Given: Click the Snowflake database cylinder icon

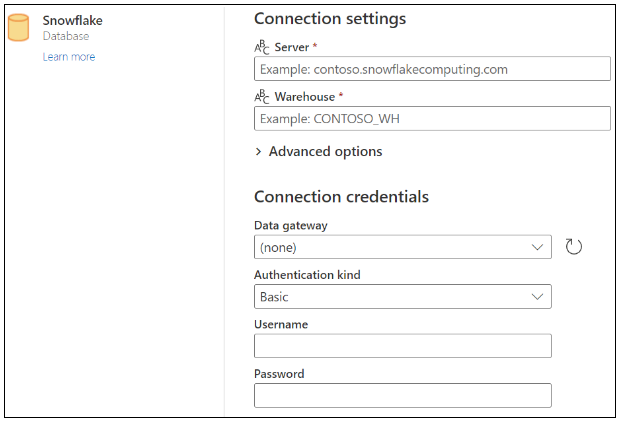Looking at the screenshot, I should tap(19, 28).
